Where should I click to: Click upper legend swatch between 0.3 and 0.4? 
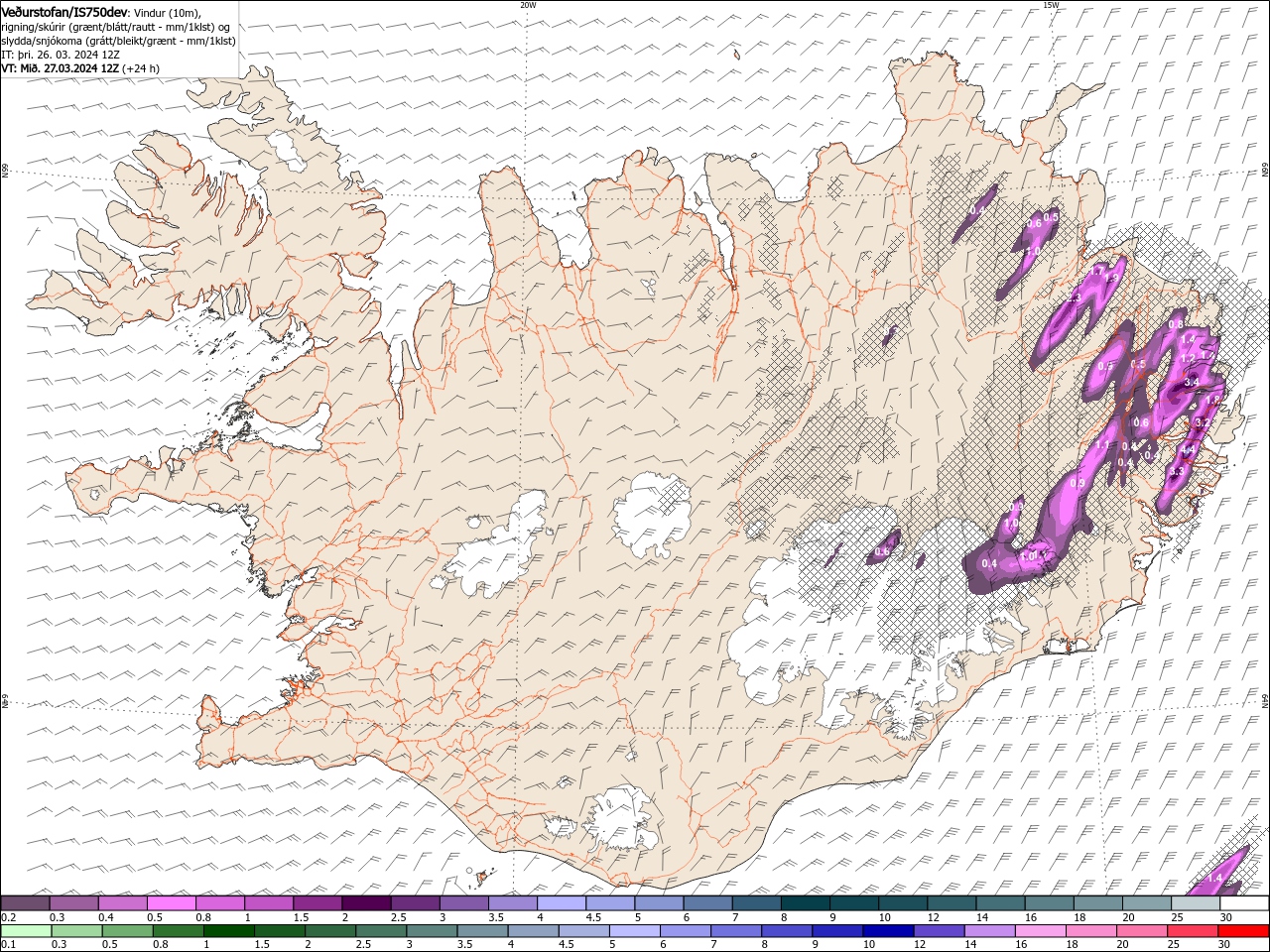[73, 903]
